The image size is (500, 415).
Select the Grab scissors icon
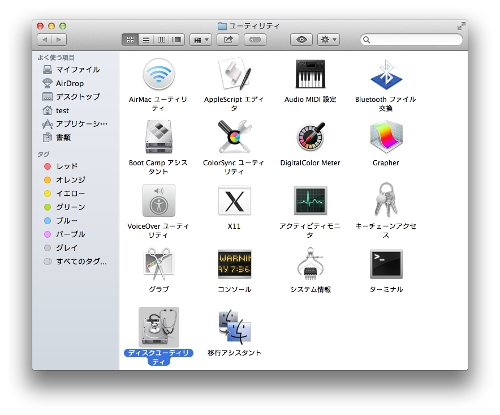(159, 264)
